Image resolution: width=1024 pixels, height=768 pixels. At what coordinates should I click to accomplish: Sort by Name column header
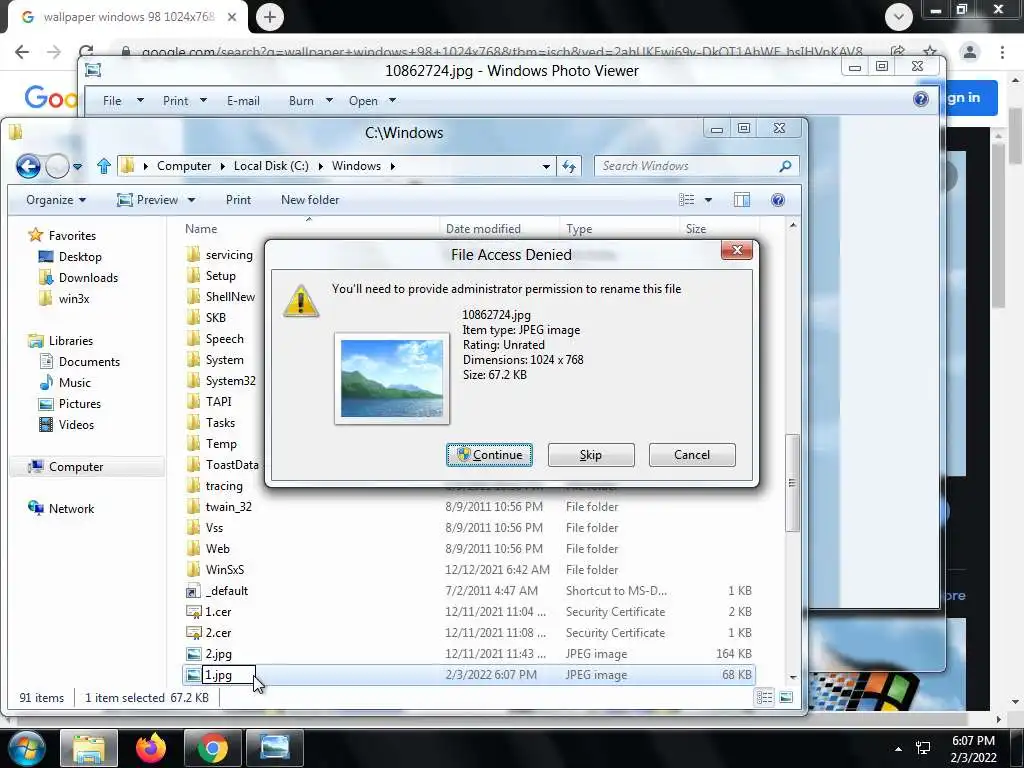[200, 229]
